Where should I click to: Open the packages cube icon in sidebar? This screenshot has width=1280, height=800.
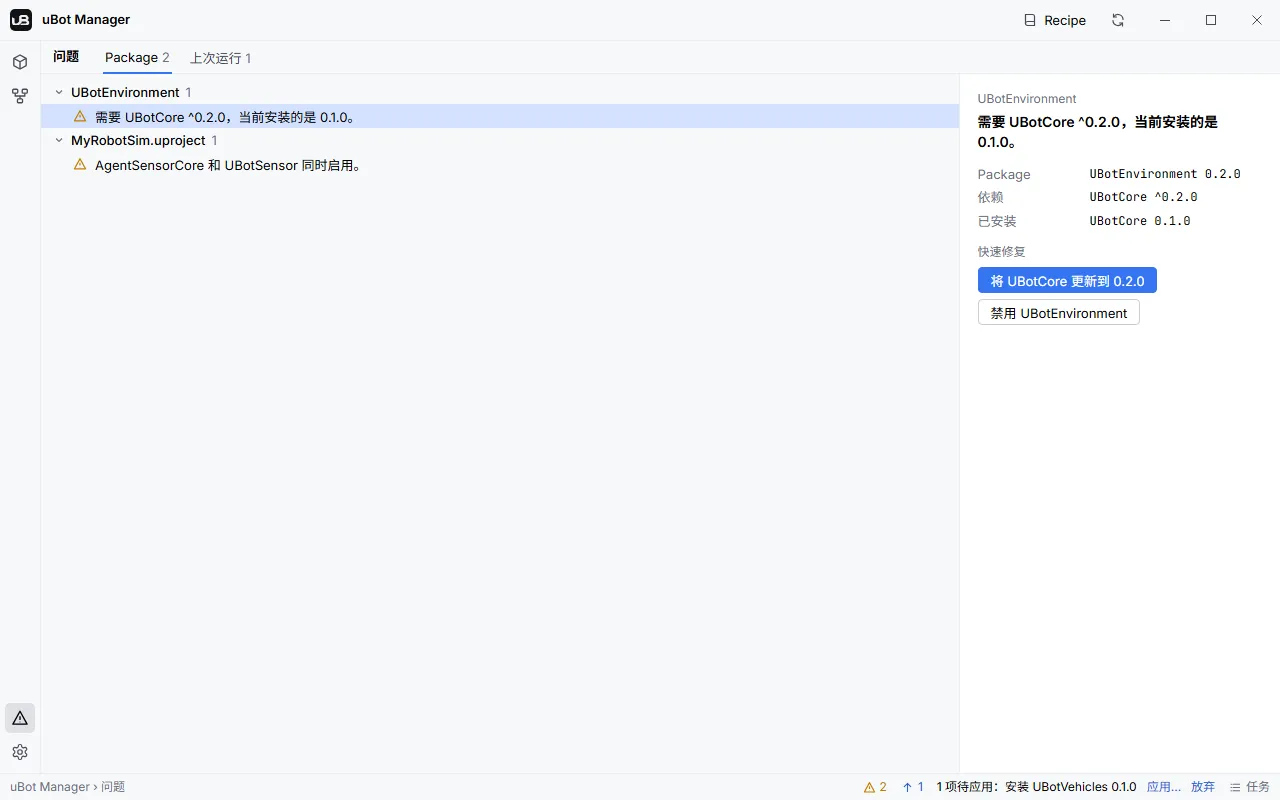click(x=20, y=62)
